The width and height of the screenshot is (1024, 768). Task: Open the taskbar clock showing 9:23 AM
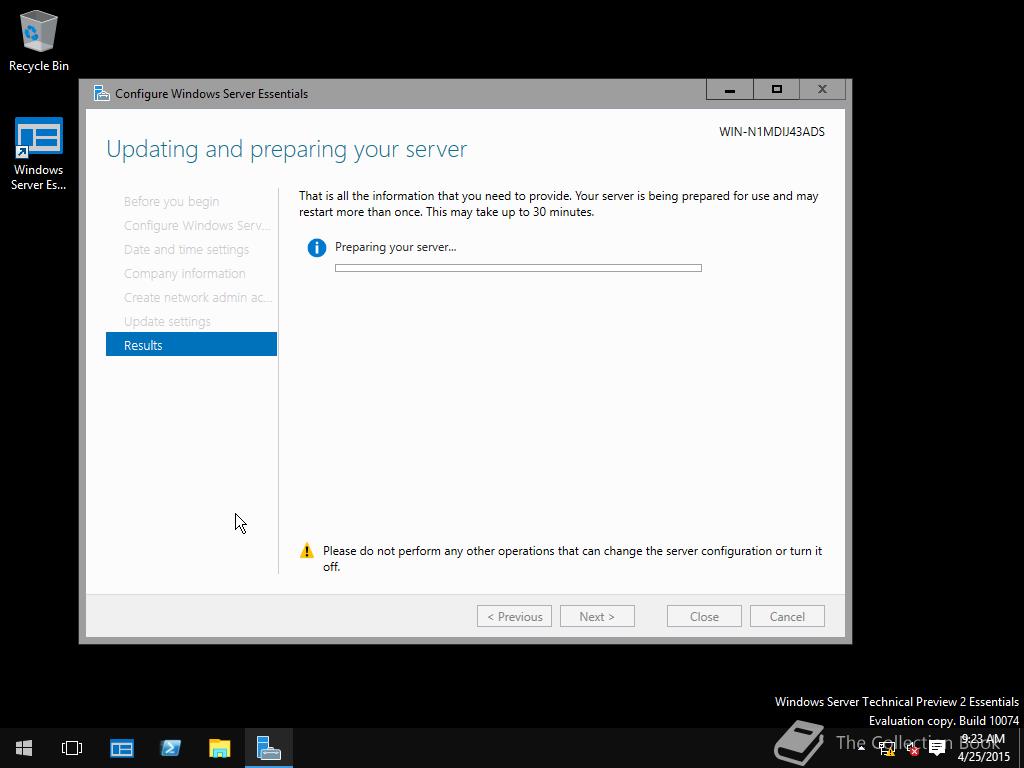[x=984, y=748]
